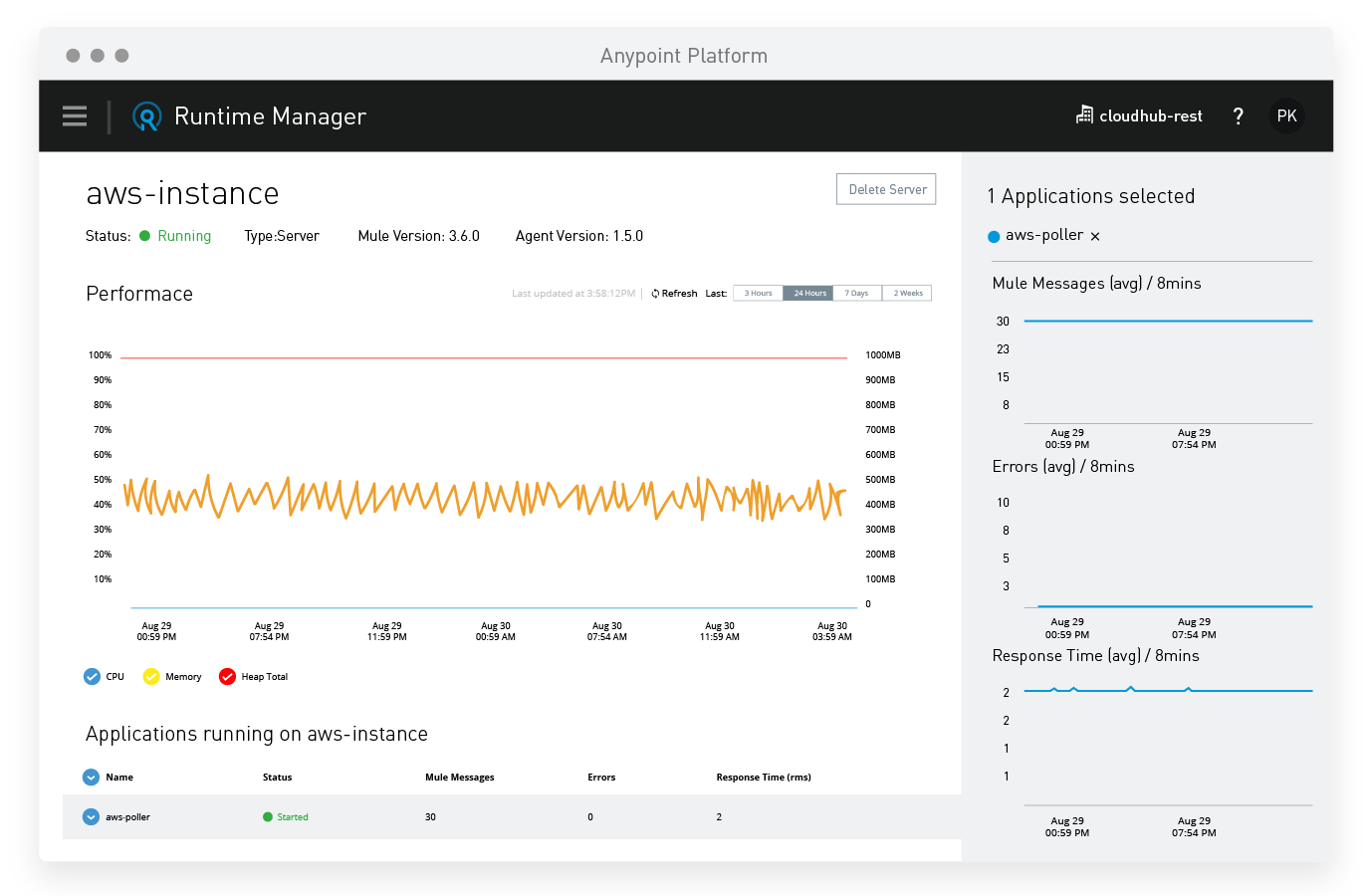Click the Type:Server label
The image size is (1365, 896).
282,236
